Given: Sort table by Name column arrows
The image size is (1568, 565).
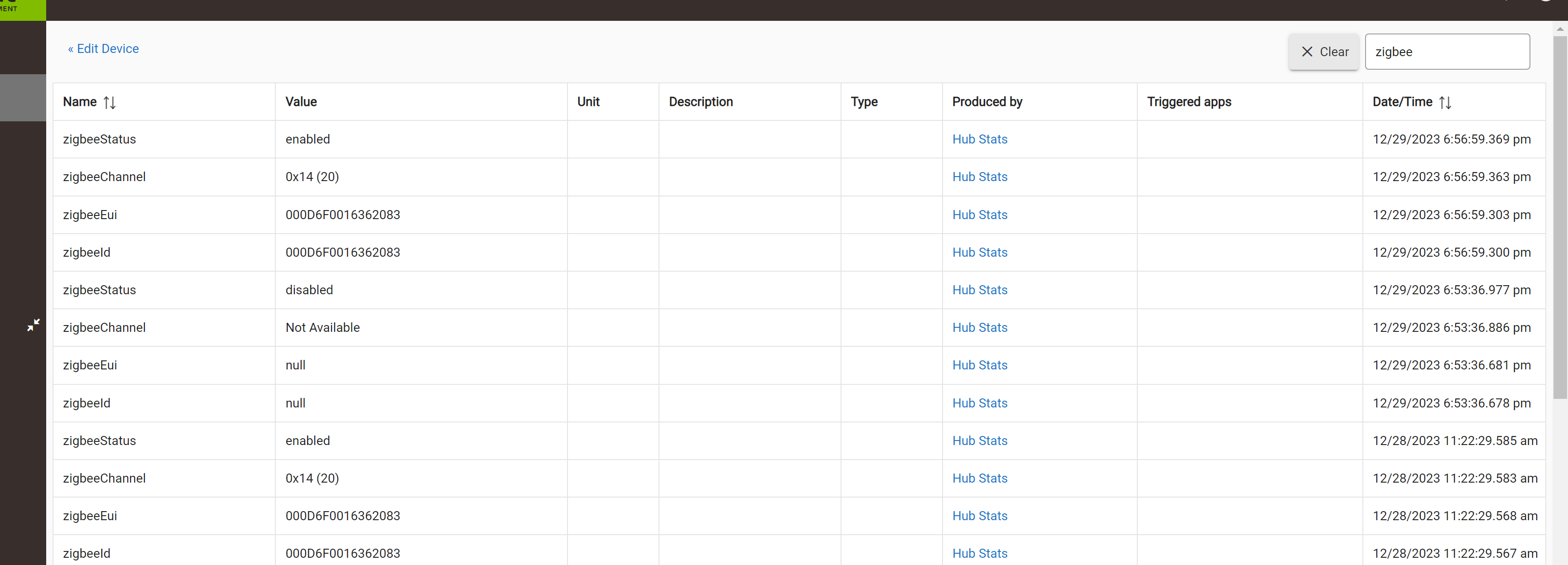Looking at the screenshot, I should pyautogui.click(x=110, y=102).
